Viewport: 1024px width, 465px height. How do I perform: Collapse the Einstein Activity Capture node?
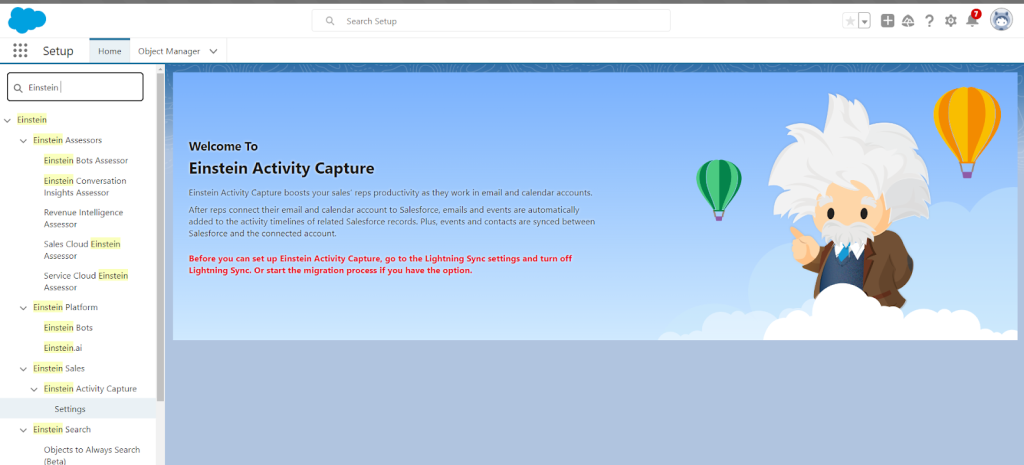point(34,389)
